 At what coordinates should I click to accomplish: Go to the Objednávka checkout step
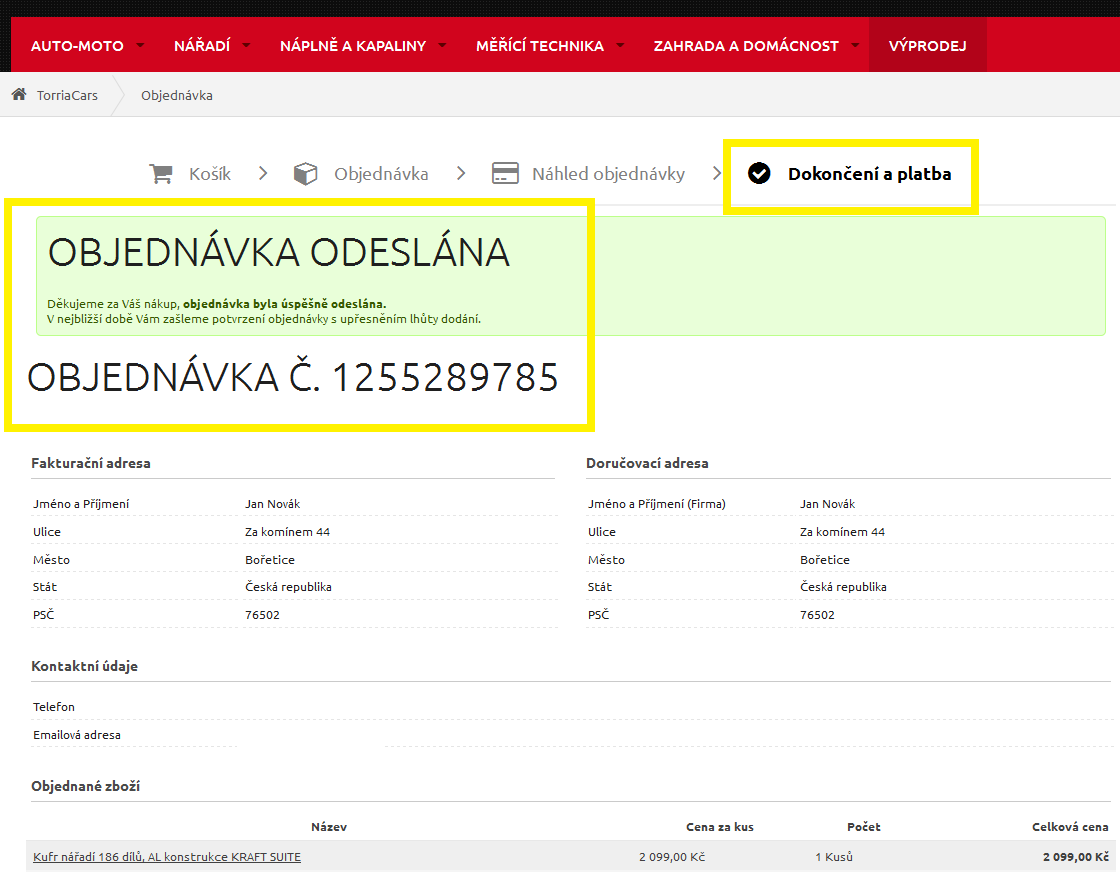click(381, 174)
